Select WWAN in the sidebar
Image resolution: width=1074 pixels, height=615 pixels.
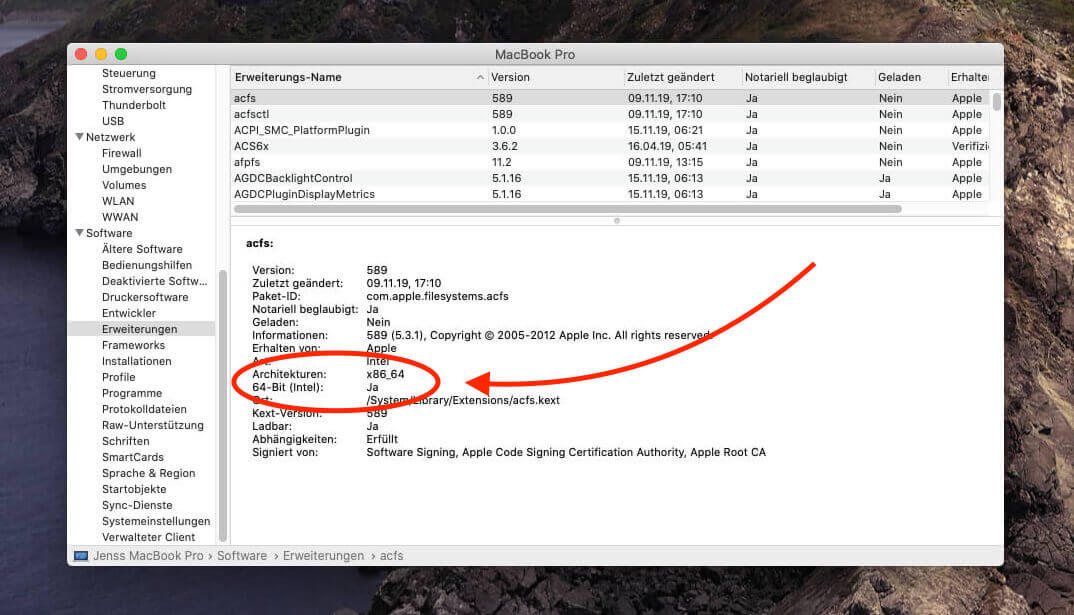coord(120,217)
